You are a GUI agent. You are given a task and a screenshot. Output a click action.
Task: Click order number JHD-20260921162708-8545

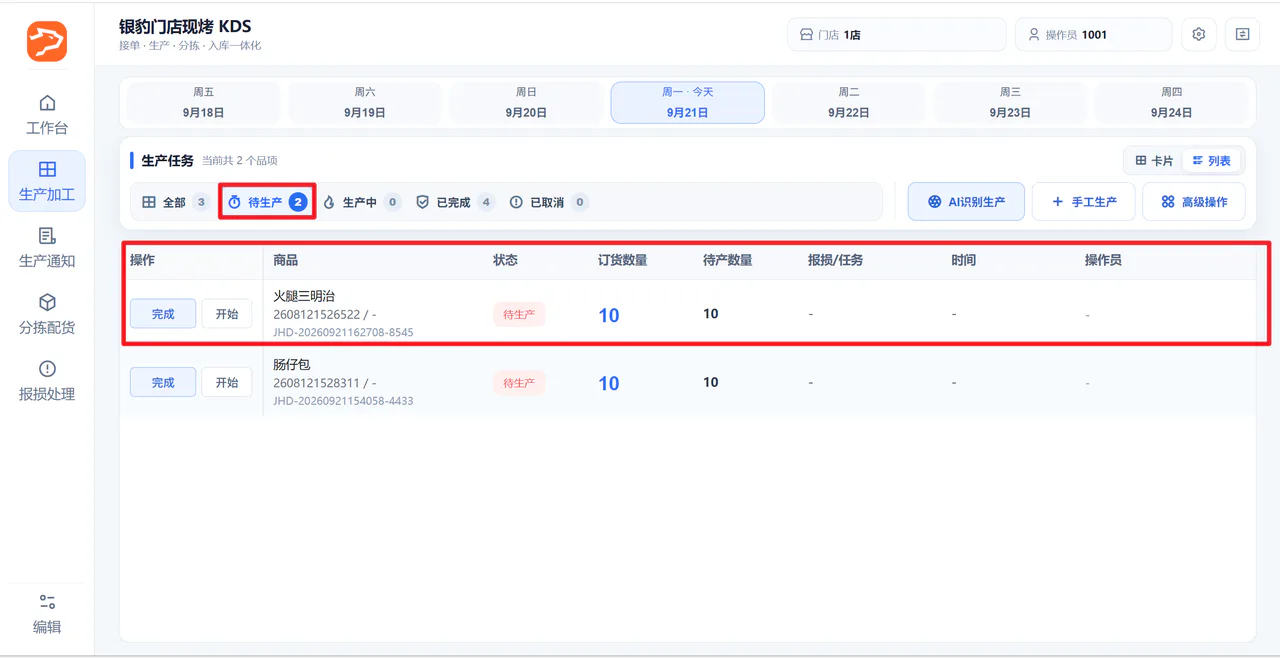click(x=343, y=332)
